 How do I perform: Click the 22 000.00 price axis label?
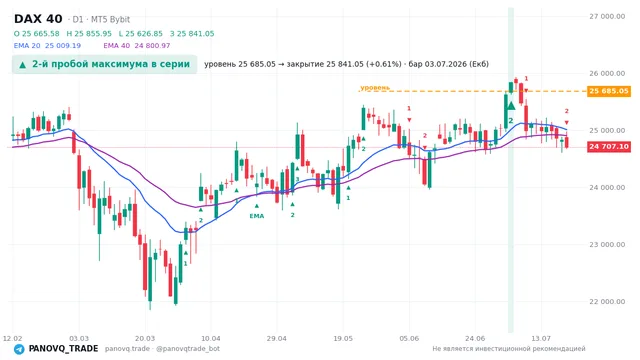tap(607, 302)
